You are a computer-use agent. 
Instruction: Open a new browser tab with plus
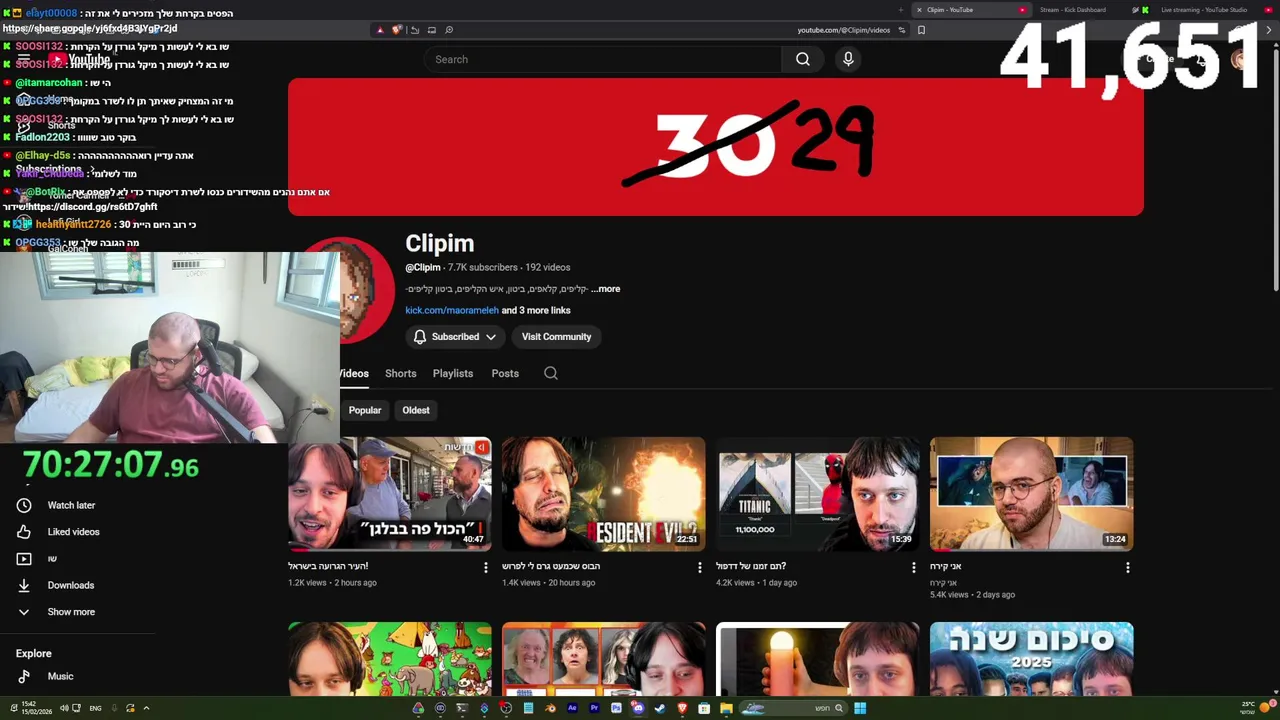point(900,10)
